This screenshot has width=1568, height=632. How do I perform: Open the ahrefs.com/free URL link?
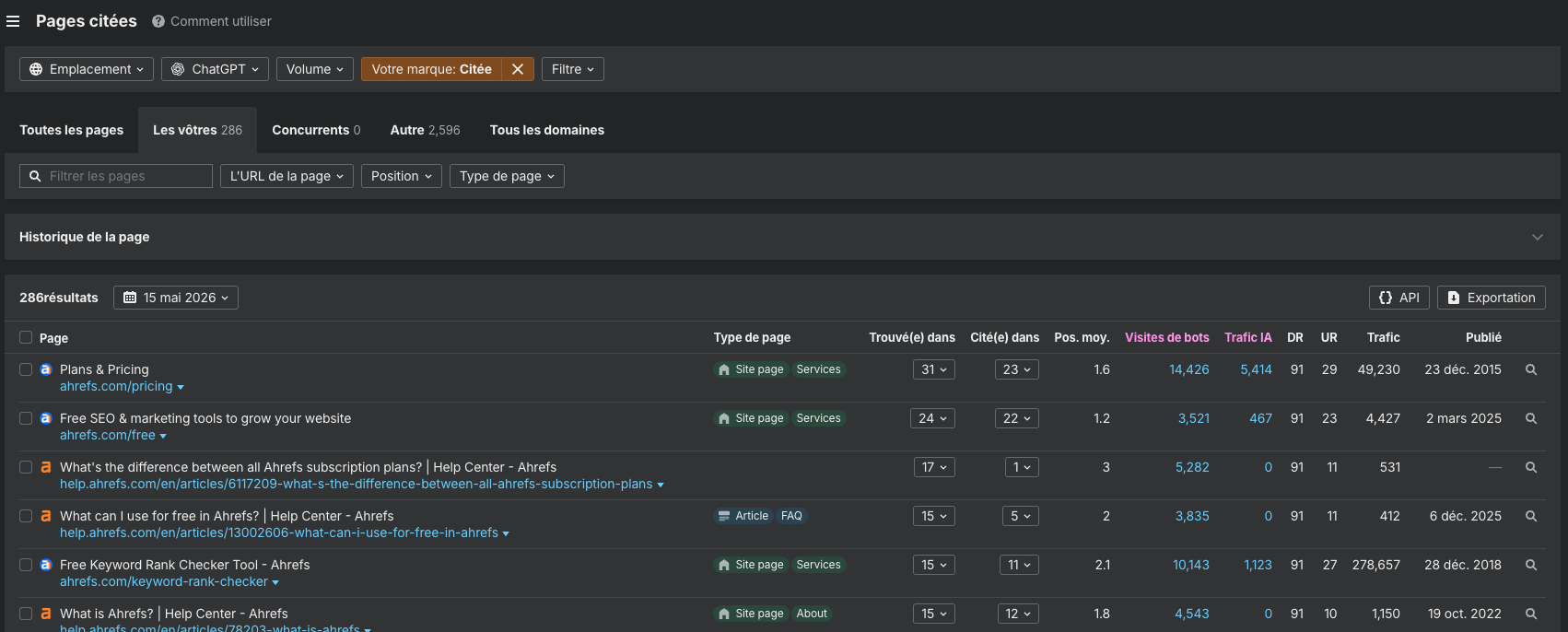[x=108, y=435]
